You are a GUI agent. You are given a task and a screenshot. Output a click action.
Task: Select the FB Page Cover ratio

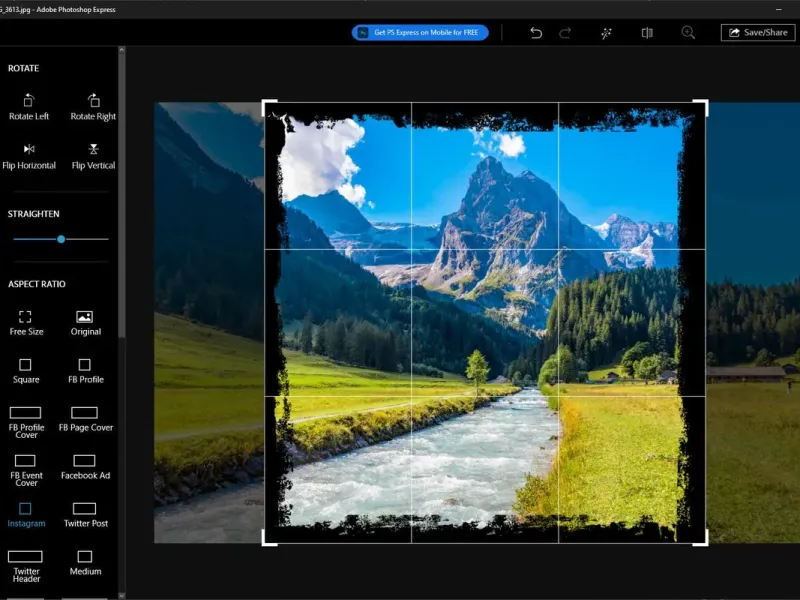click(x=85, y=419)
